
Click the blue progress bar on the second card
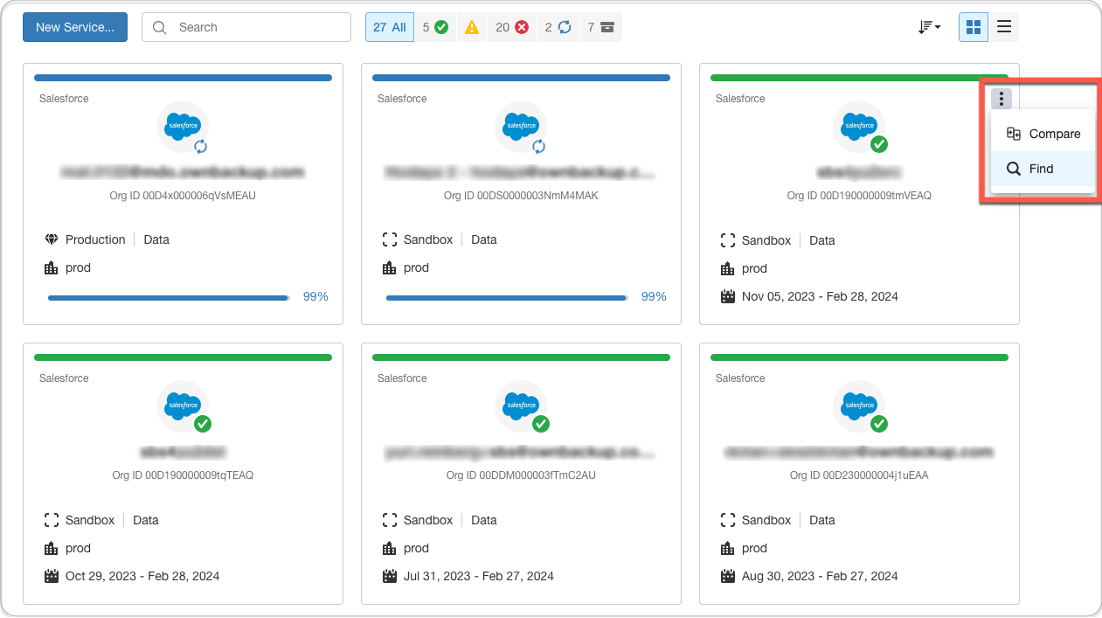505,297
